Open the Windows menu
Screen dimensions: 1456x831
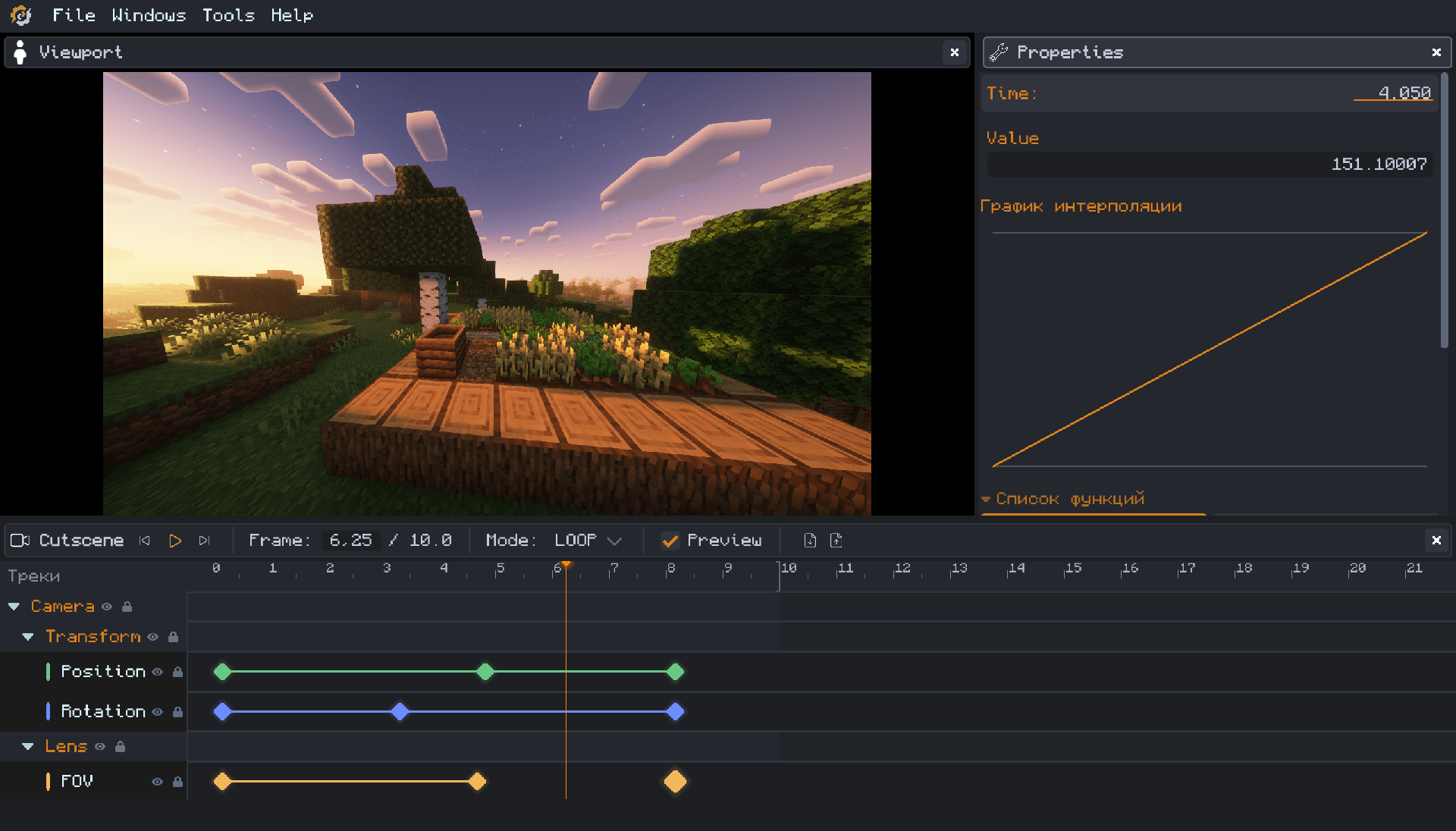pyautogui.click(x=149, y=15)
